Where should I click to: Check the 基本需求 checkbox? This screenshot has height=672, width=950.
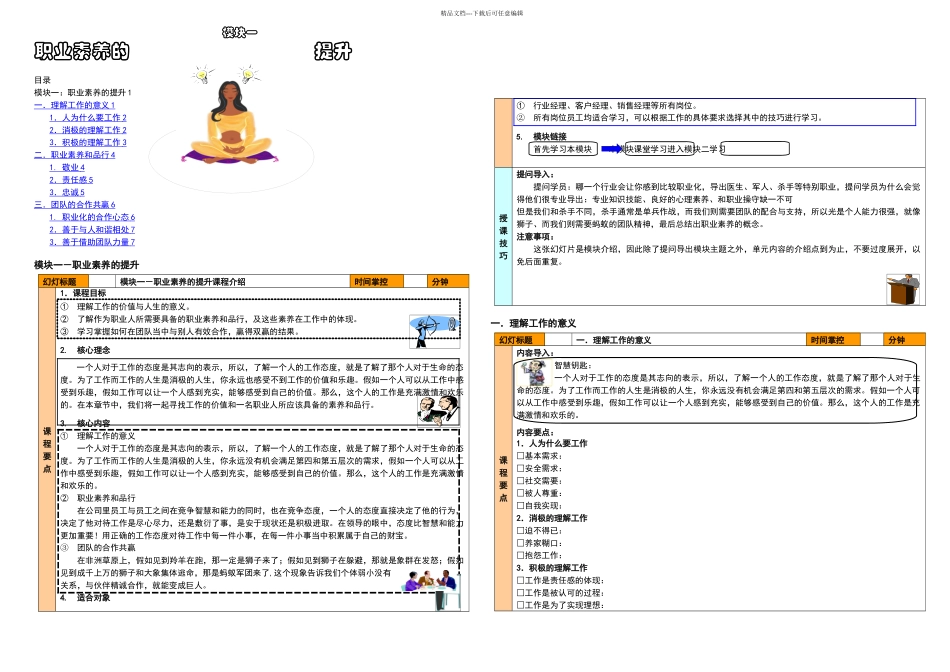click(x=520, y=456)
